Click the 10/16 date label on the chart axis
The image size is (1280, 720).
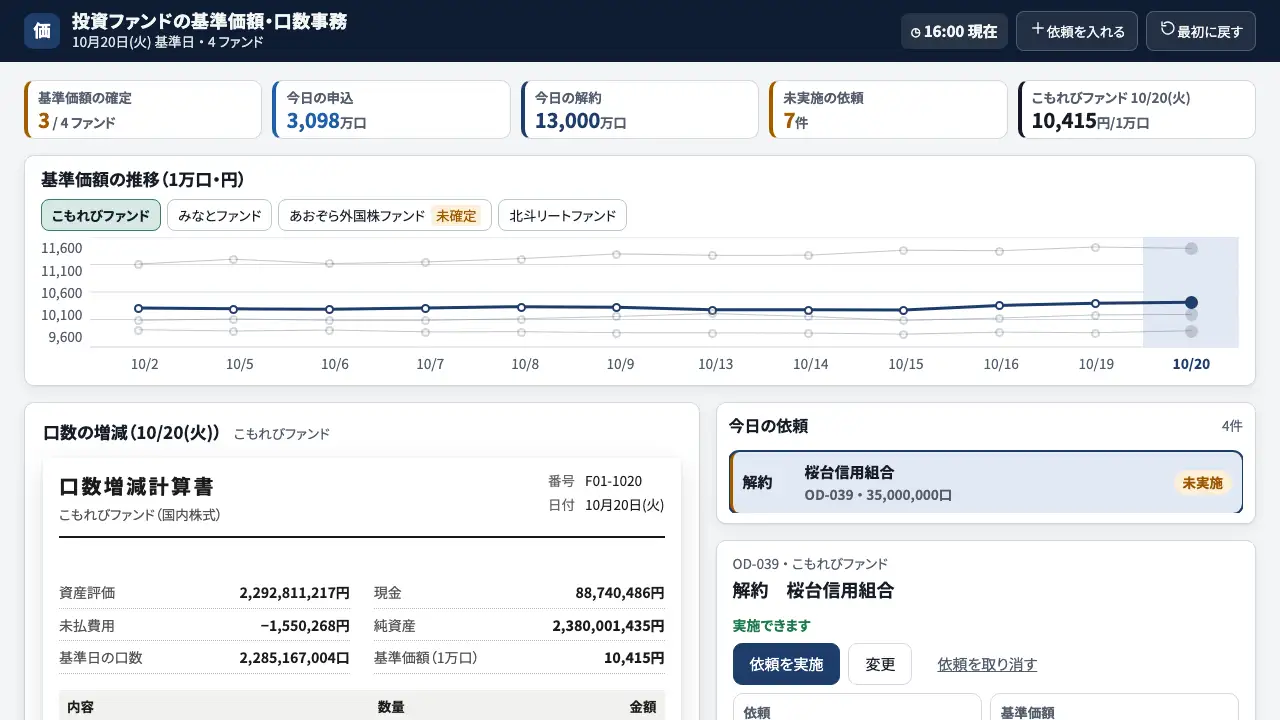pos(1001,364)
